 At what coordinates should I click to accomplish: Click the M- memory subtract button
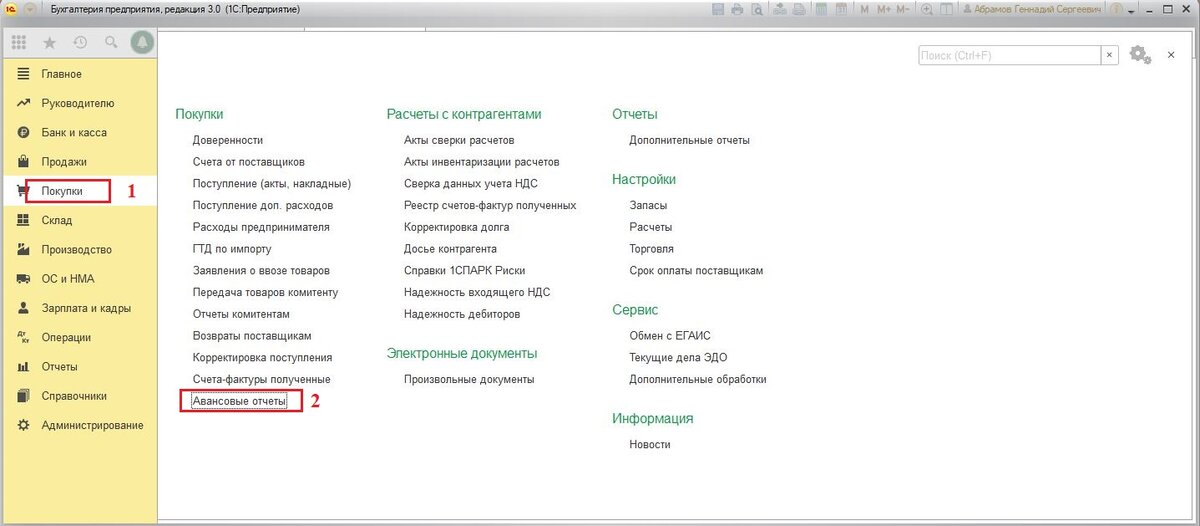point(902,9)
